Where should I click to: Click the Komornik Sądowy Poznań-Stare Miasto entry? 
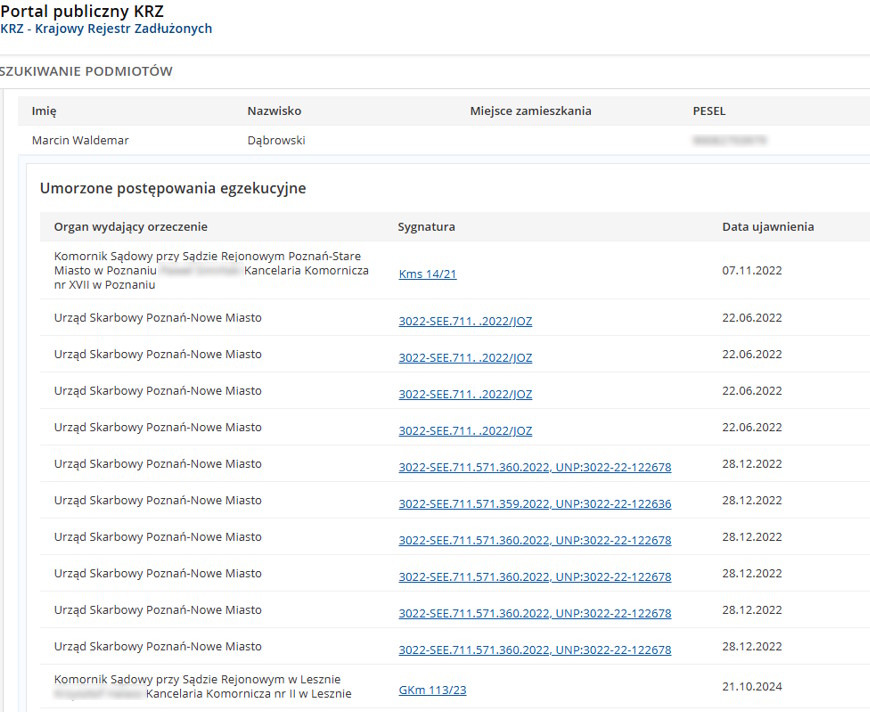click(x=207, y=270)
